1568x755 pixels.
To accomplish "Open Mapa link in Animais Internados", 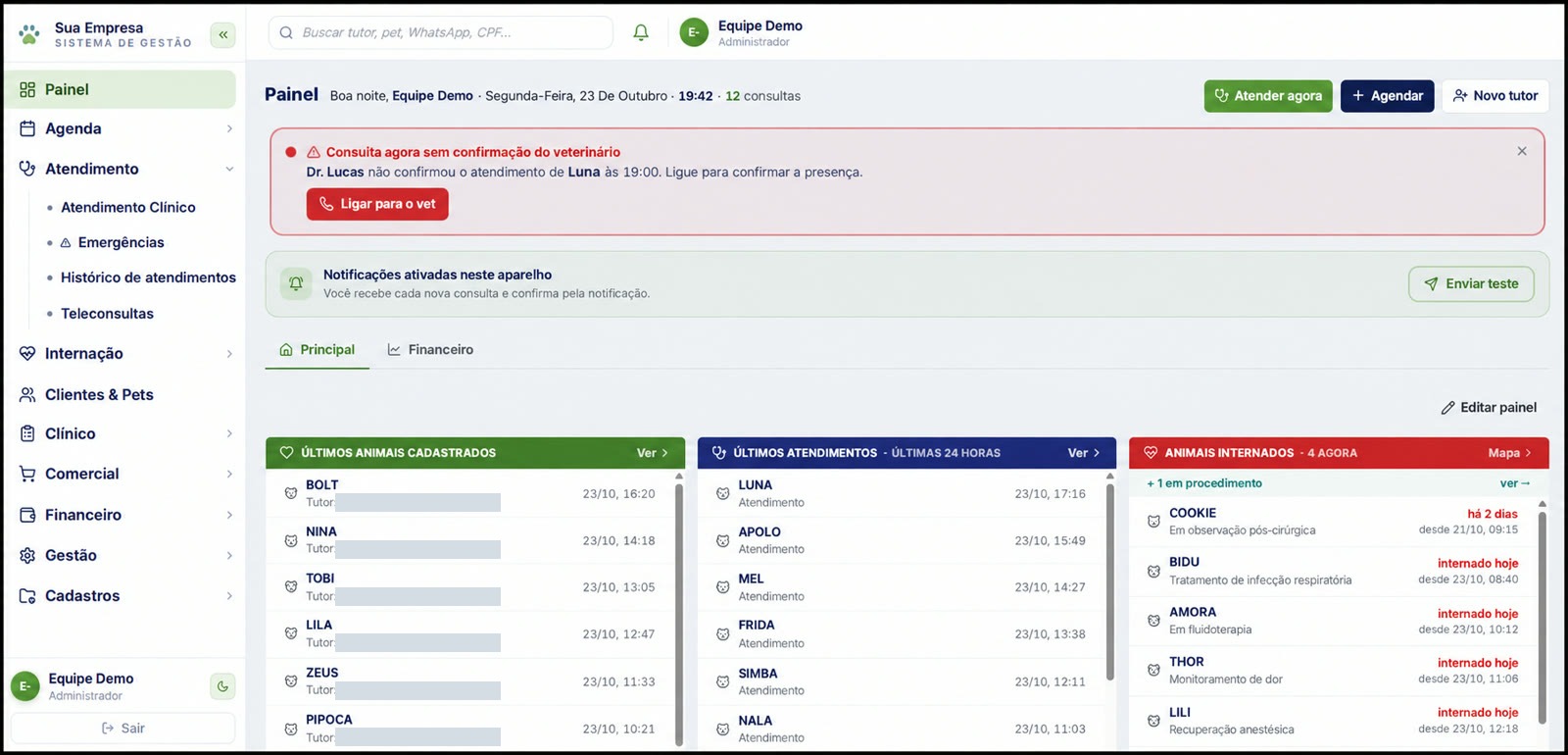I will [1509, 453].
